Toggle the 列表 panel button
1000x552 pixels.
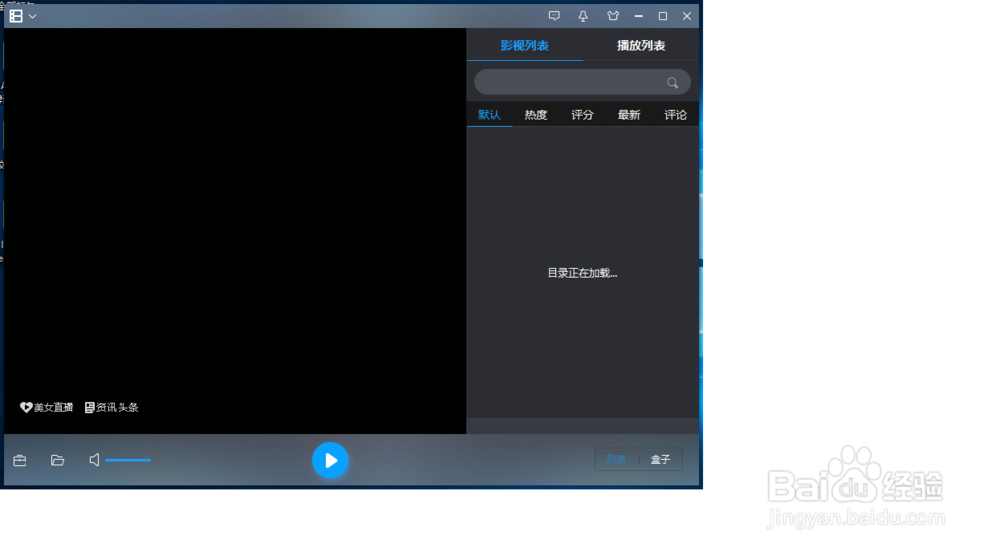pyautogui.click(x=616, y=460)
